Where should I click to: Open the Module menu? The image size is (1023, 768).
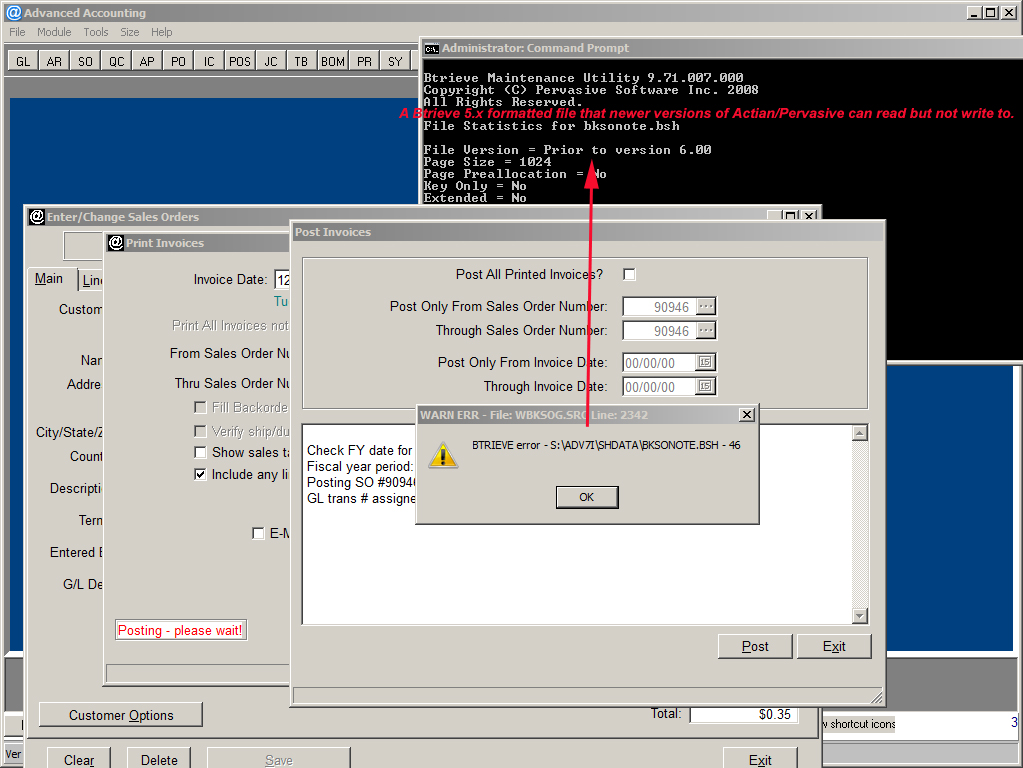54,32
